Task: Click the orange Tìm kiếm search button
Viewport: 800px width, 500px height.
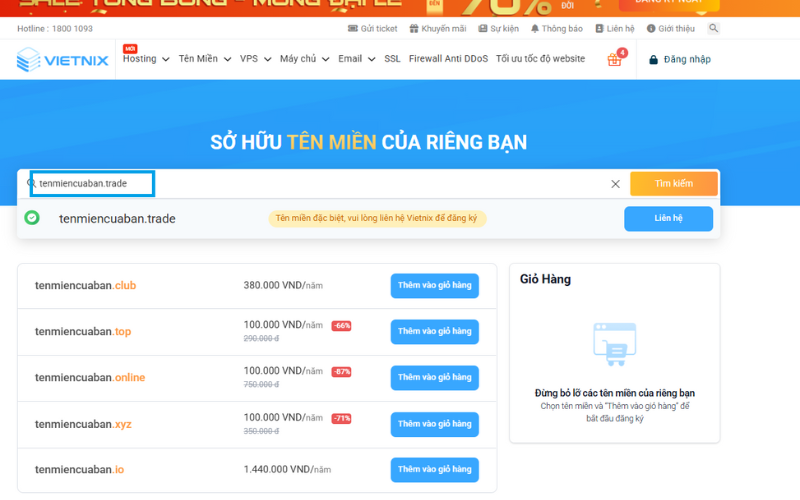Action: [673, 184]
